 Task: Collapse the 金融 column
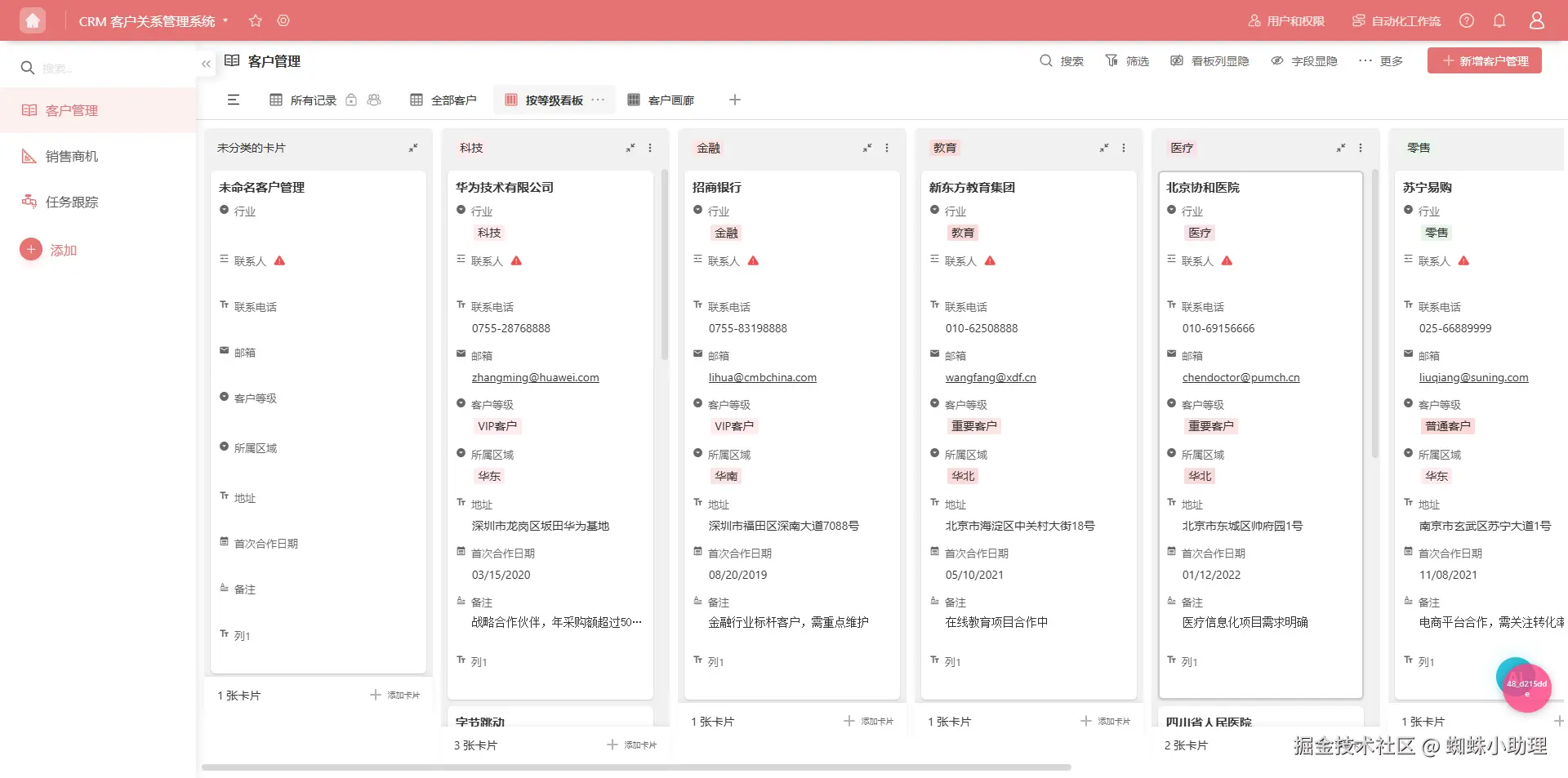tap(867, 148)
